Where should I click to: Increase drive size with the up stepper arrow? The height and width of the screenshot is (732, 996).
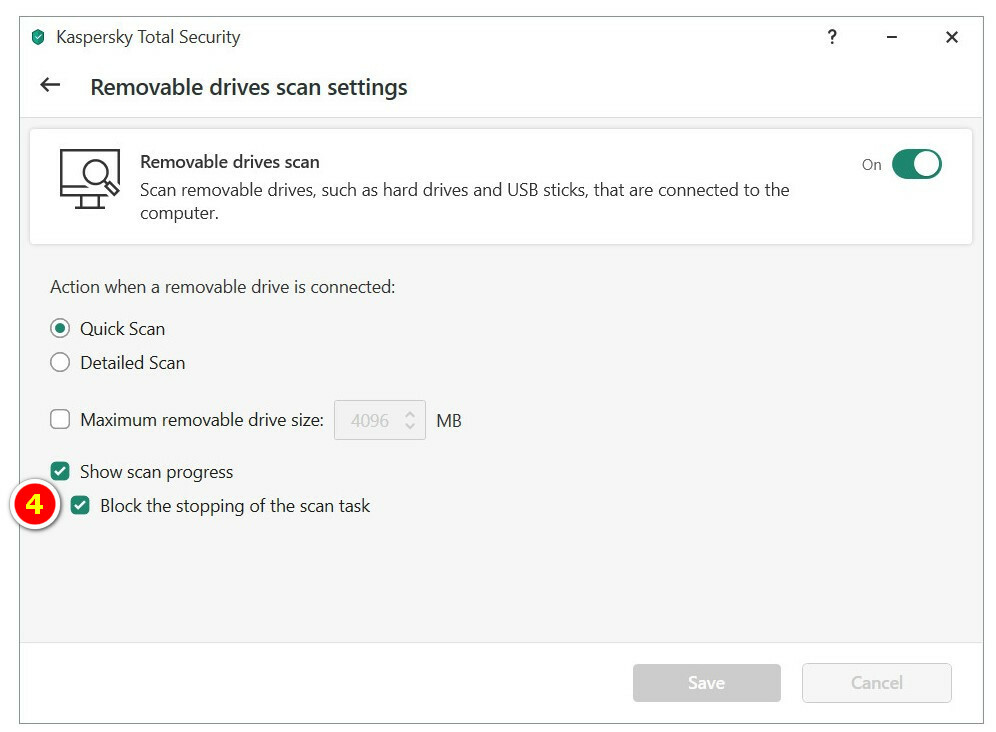pyautogui.click(x=410, y=414)
